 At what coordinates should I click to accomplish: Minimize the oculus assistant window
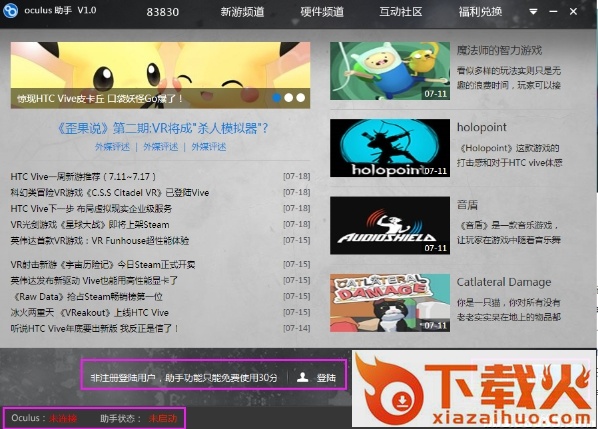click(553, 12)
